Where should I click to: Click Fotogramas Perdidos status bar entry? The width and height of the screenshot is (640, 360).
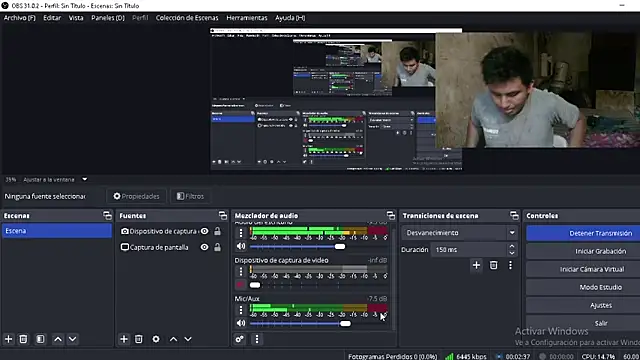(x=392, y=356)
